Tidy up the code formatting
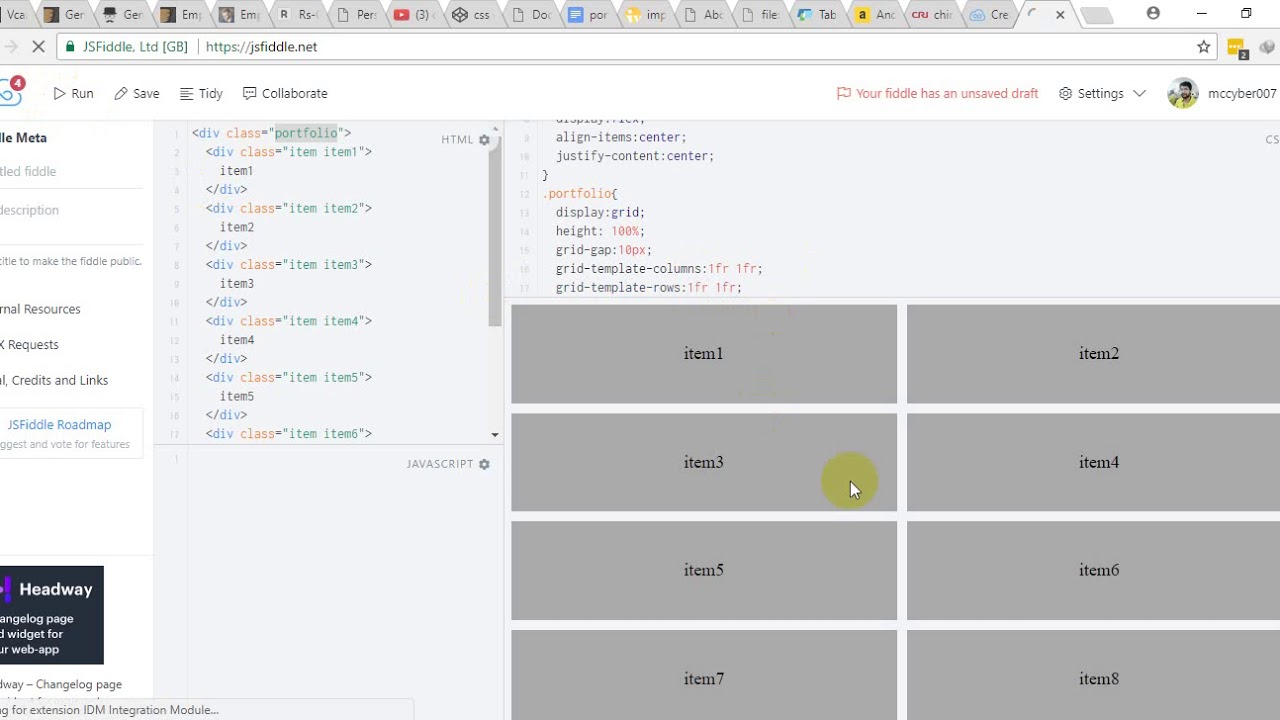1280x720 pixels. point(201,93)
